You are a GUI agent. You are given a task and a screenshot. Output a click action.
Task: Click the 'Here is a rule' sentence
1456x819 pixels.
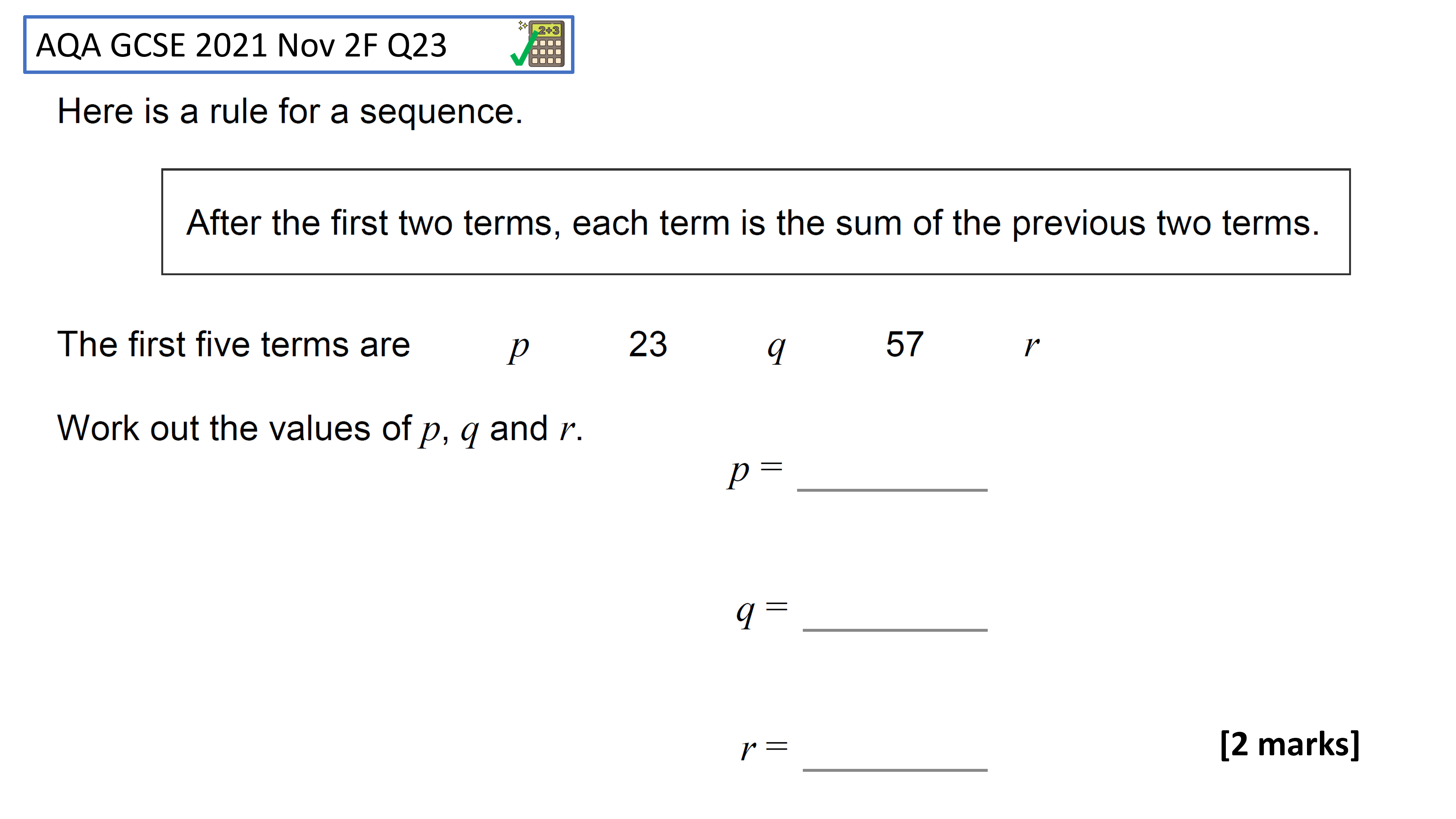(x=290, y=111)
